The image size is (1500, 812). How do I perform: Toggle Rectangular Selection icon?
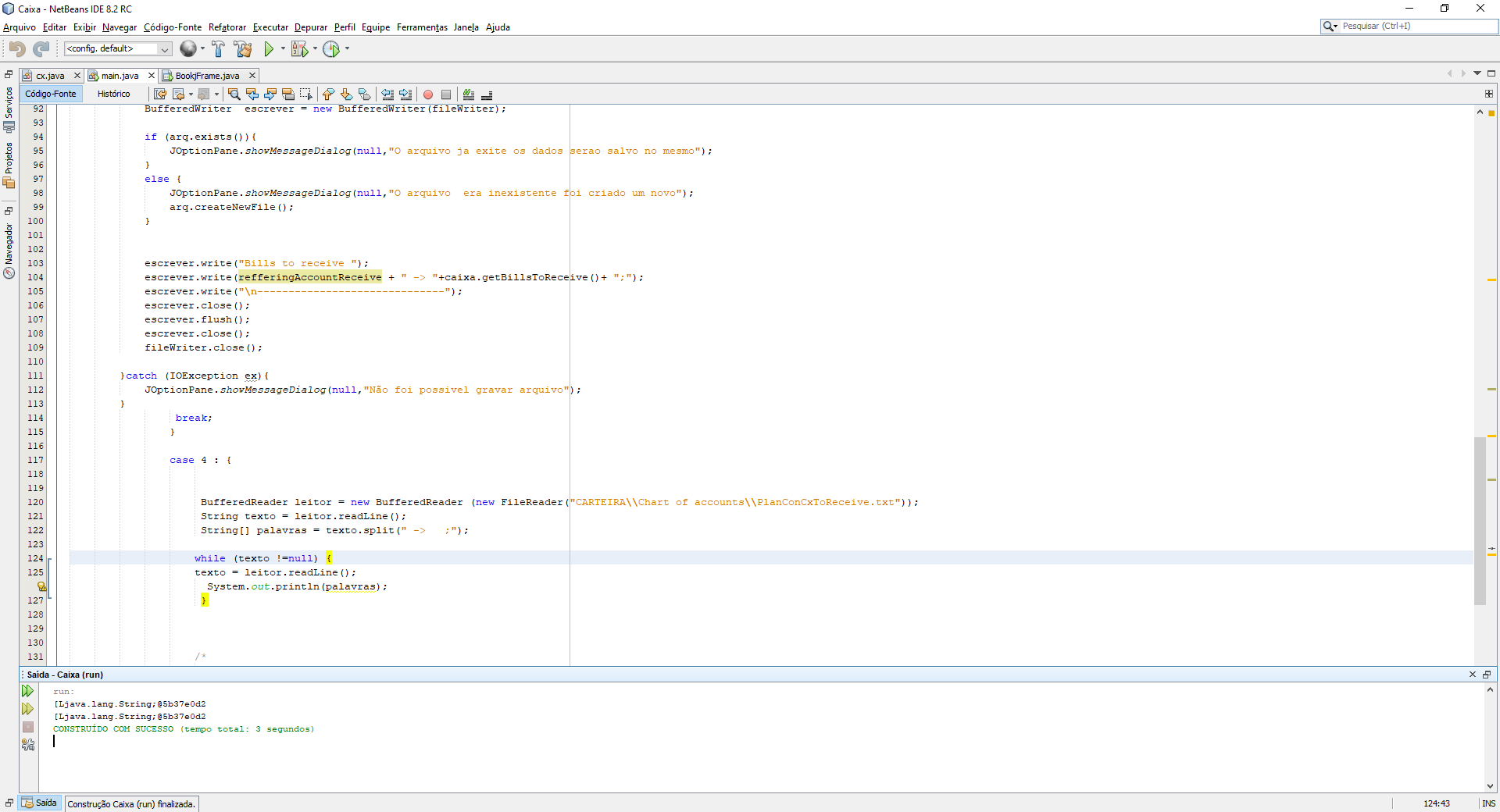(x=305, y=94)
